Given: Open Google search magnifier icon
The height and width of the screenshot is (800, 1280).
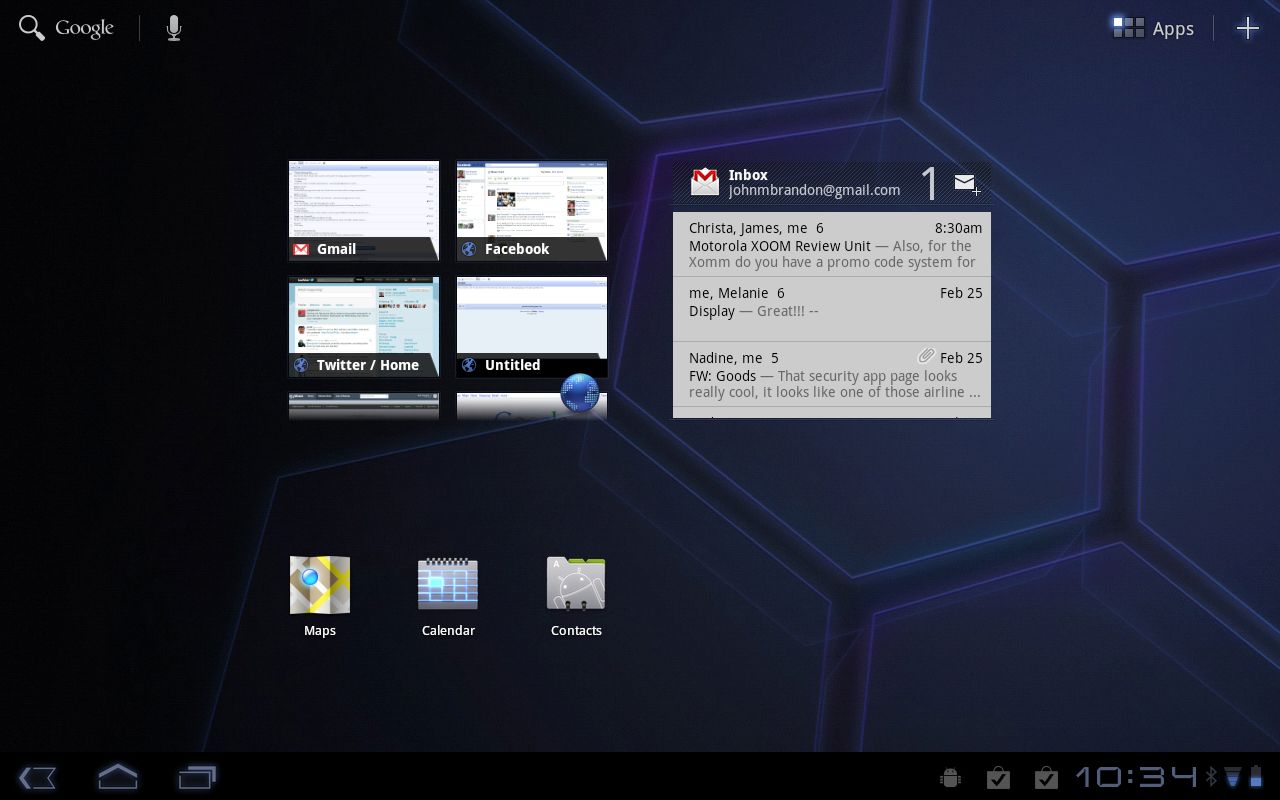Looking at the screenshot, I should (32, 28).
